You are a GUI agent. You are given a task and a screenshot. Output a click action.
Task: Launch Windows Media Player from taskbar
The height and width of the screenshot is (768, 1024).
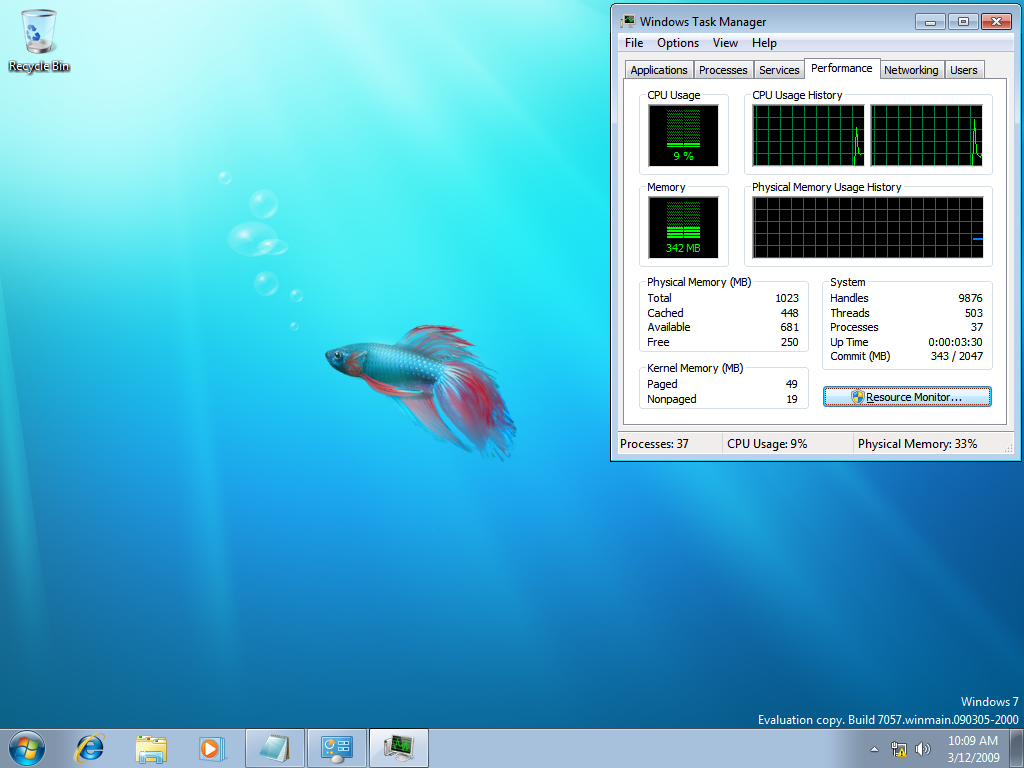click(212, 748)
